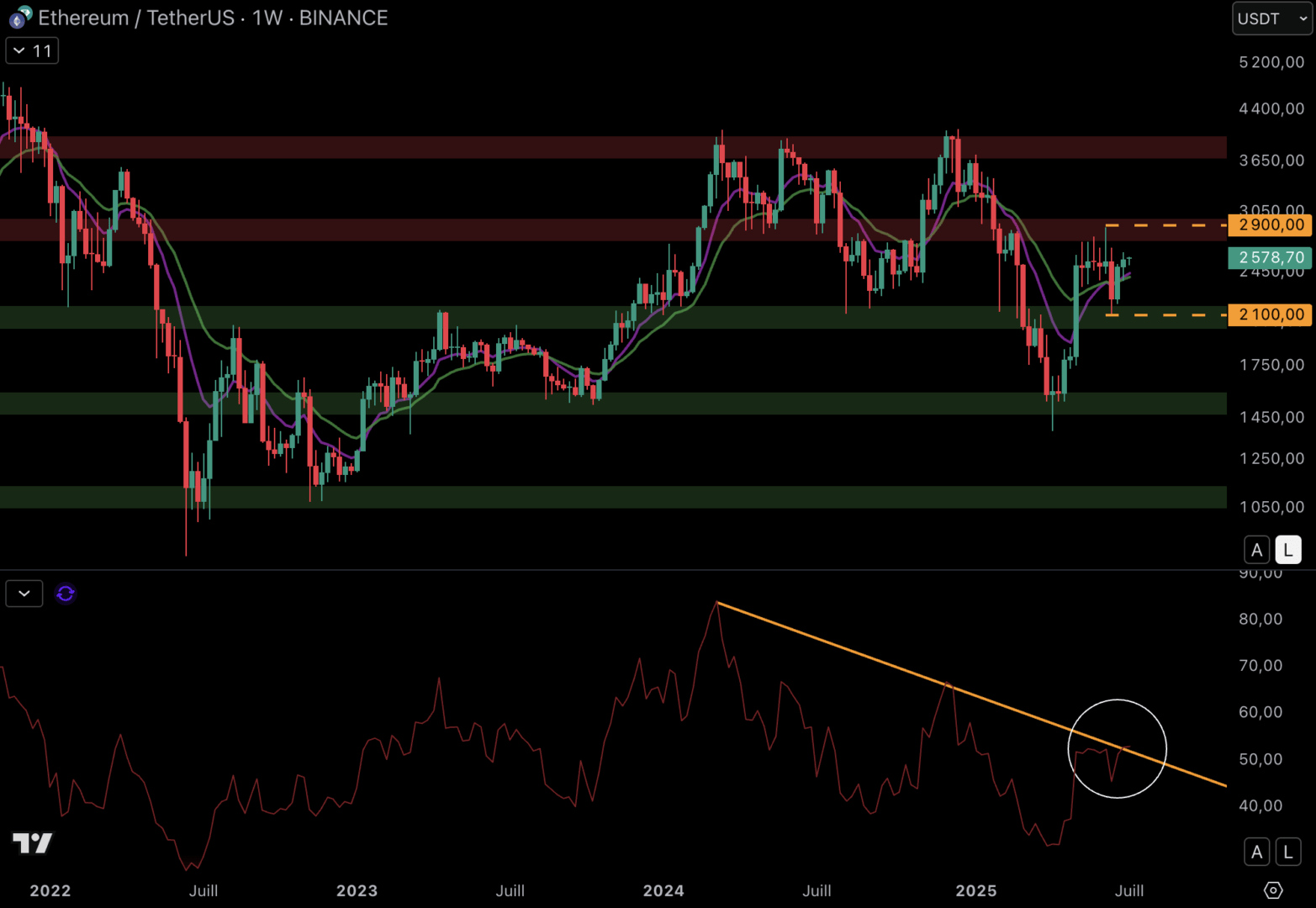Screen dimensions: 1316x908
Task: Click the Ethereum symbol logo icon
Action: pyautogui.click(x=19, y=17)
